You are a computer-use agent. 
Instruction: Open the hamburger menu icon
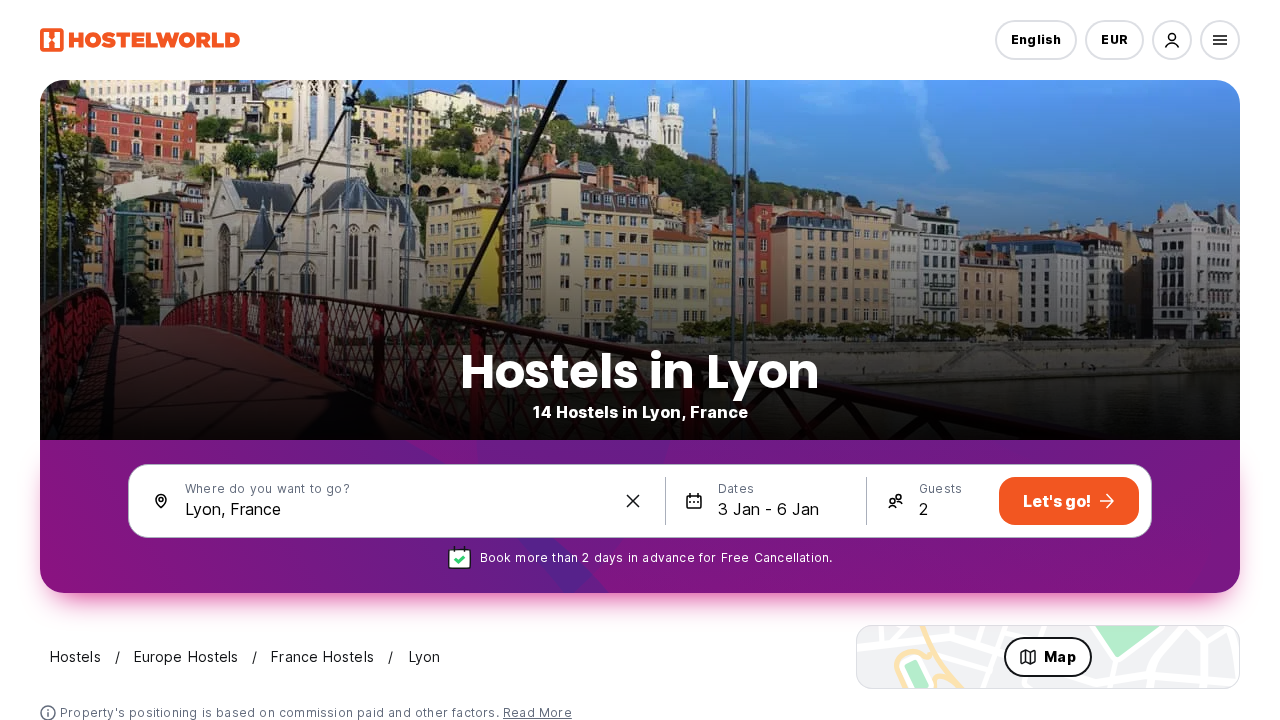[x=1220, y=40]
